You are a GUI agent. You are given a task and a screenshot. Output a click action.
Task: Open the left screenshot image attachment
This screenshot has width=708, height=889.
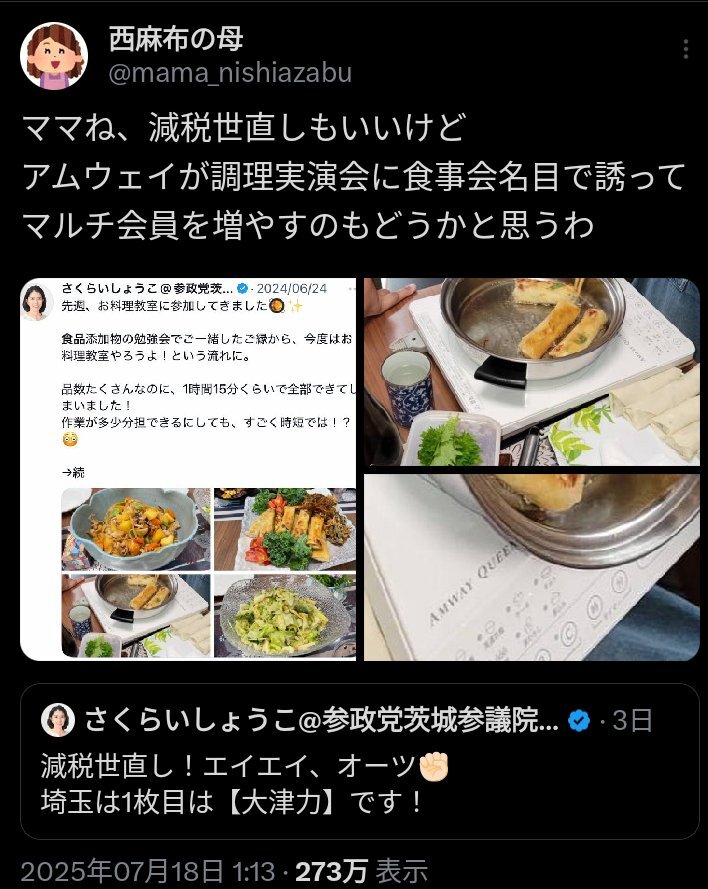(188, 469)
